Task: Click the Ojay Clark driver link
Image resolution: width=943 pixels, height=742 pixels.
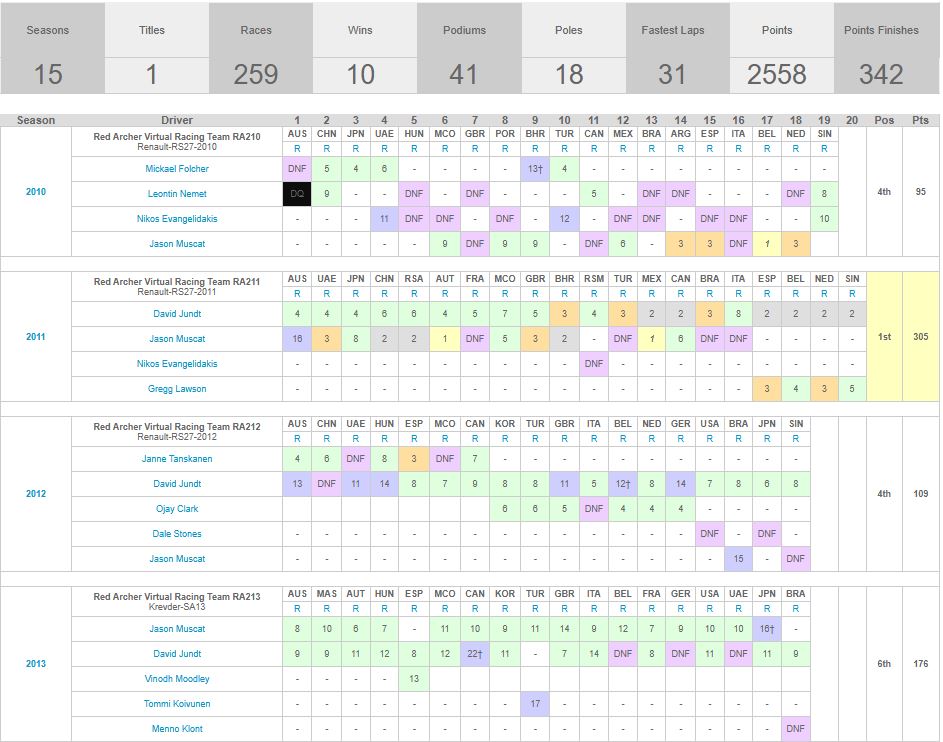Action: pos(177,509)
